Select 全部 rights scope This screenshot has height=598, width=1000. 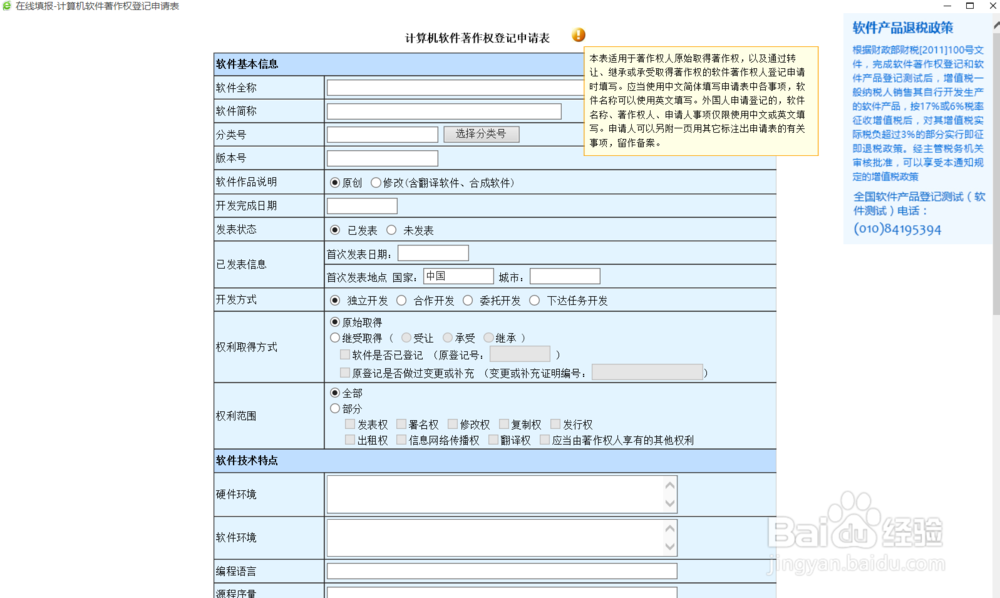coord(335,393)
